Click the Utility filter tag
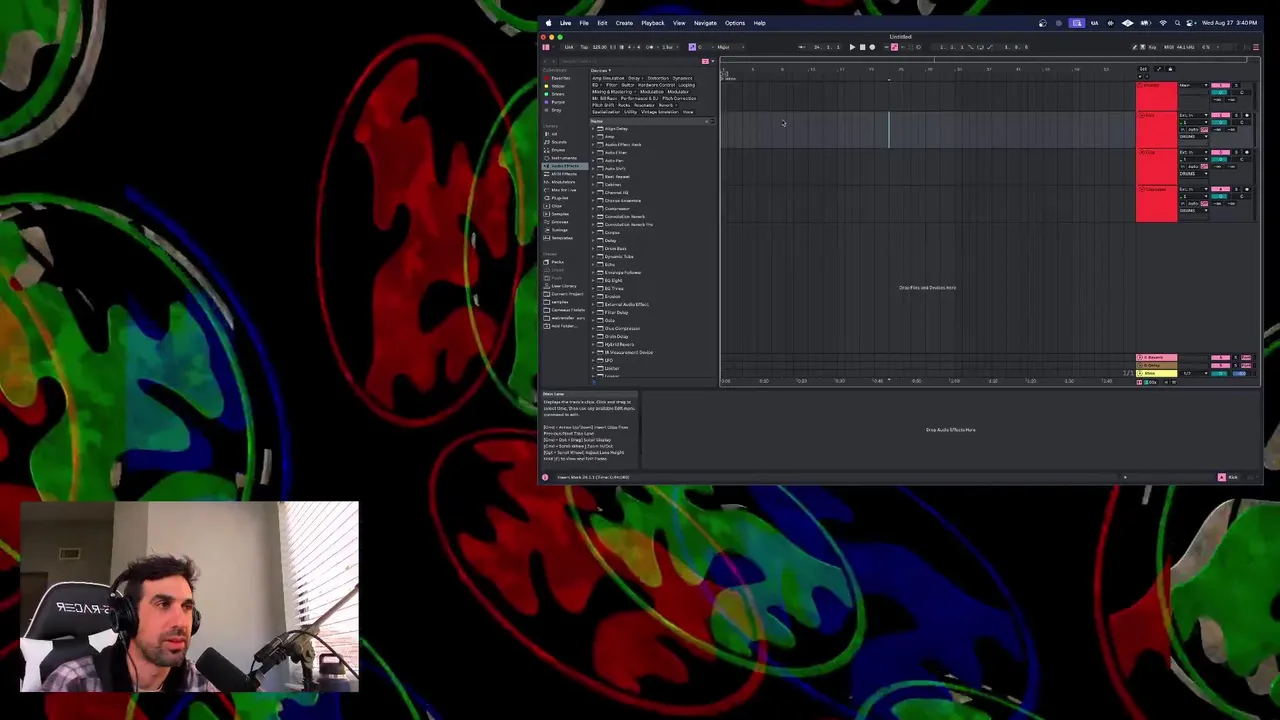 pos(631,112)
